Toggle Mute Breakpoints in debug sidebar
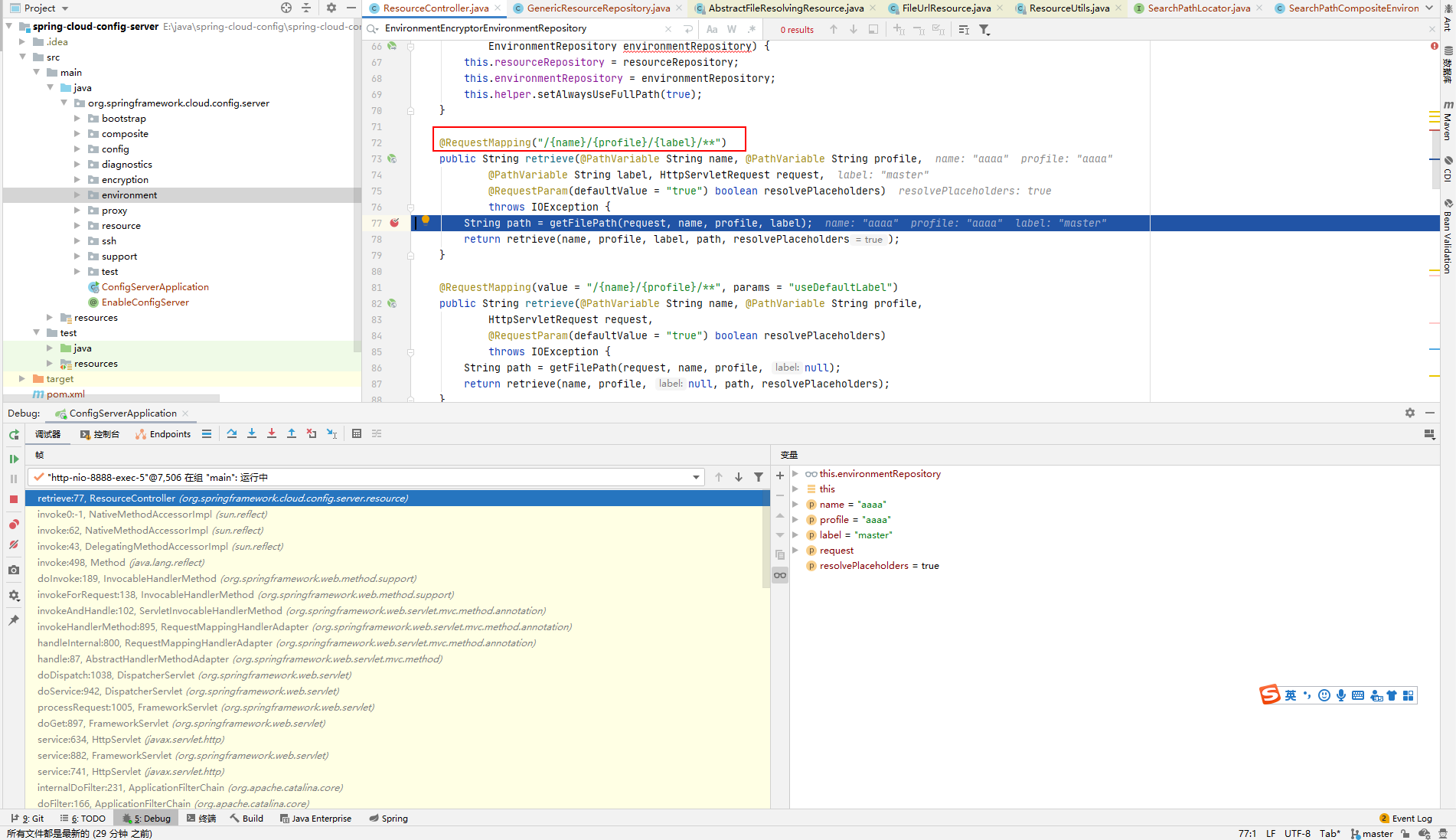Screen dimensions: 1456x840 pos(14,545)
